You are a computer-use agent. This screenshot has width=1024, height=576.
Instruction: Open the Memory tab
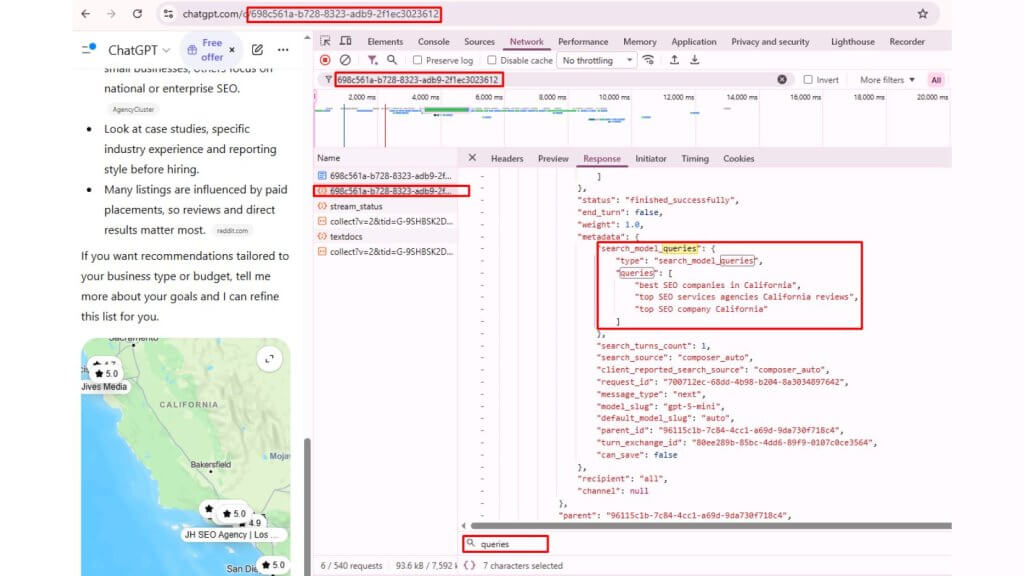point(640,42)
